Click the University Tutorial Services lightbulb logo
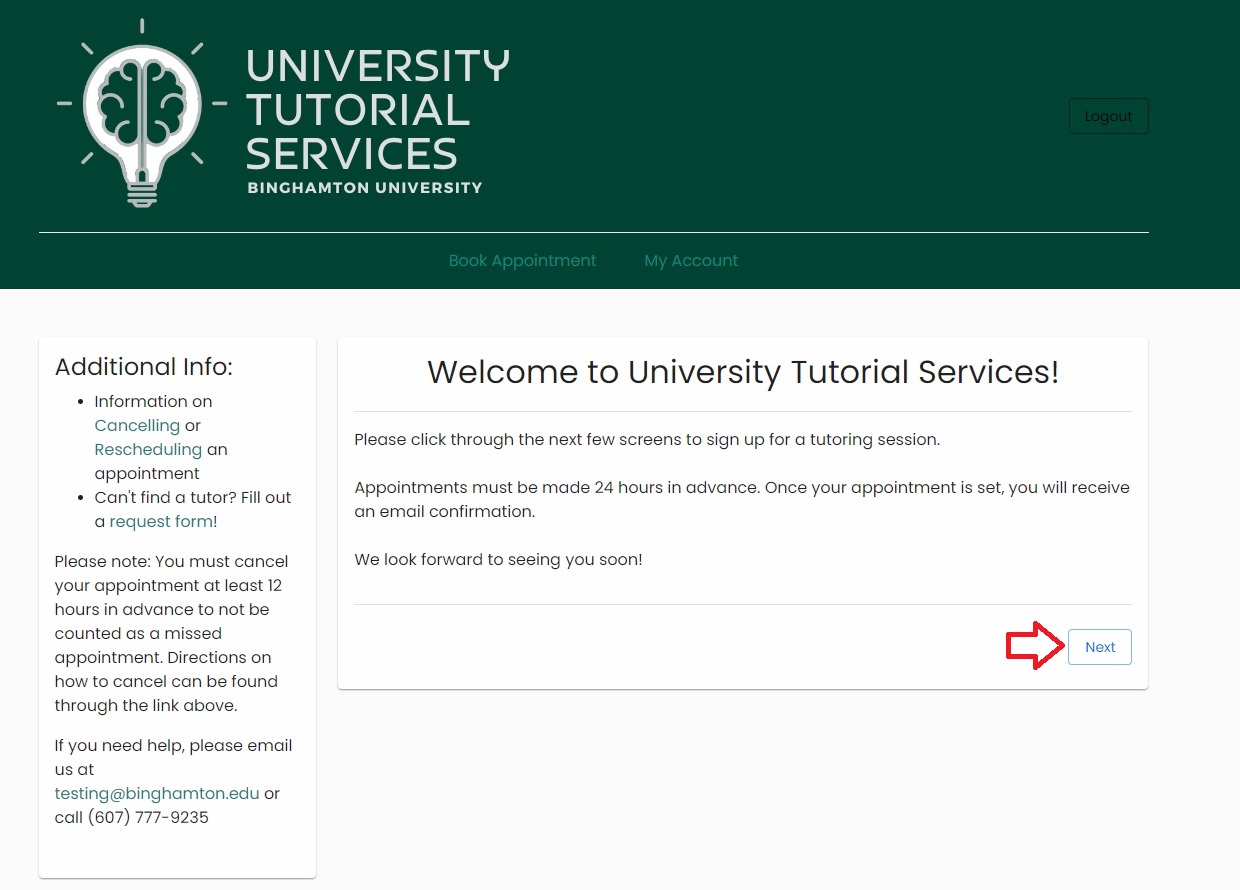 [142, 112]
